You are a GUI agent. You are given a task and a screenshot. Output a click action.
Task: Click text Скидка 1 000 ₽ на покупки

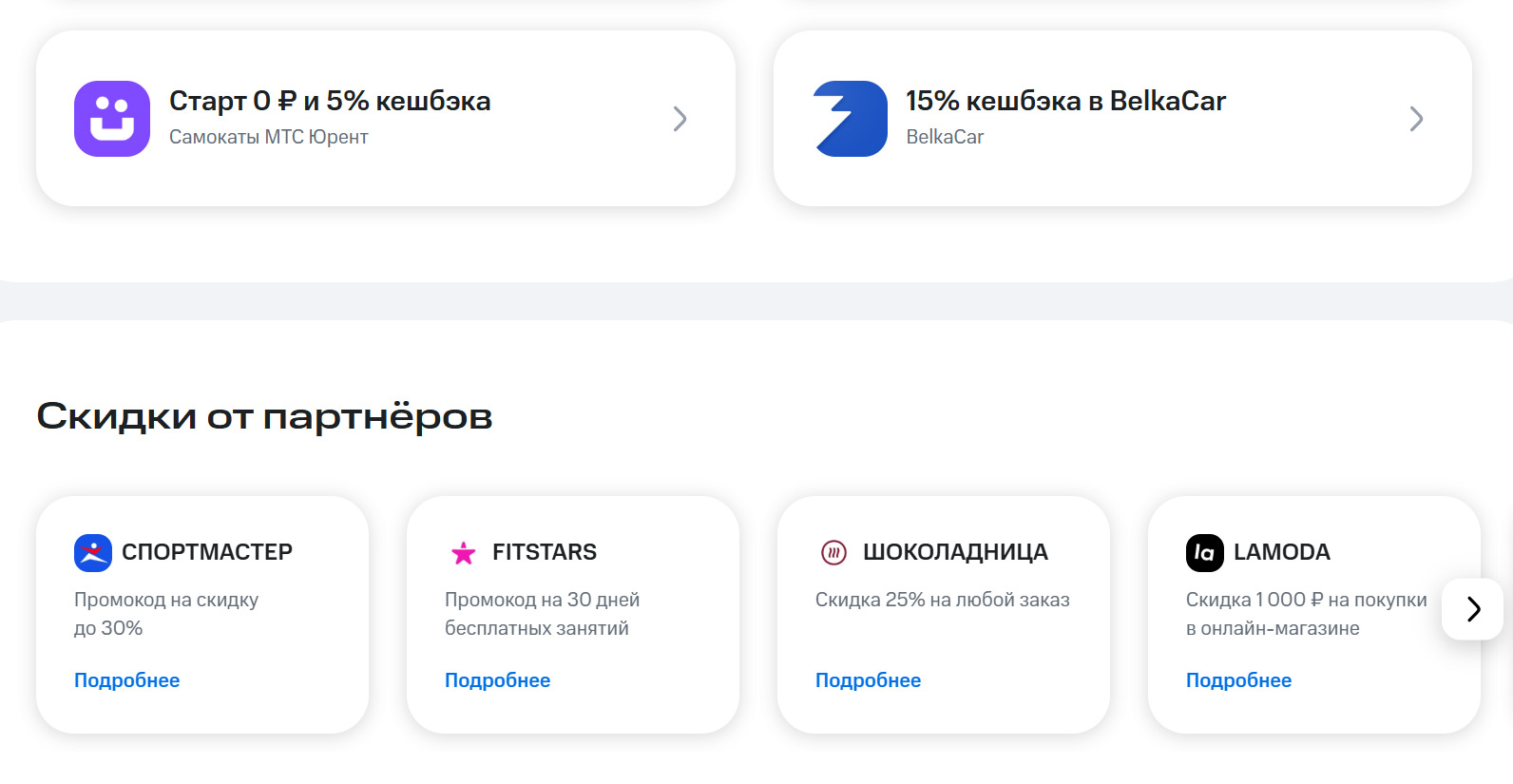tap(1307, 600)
